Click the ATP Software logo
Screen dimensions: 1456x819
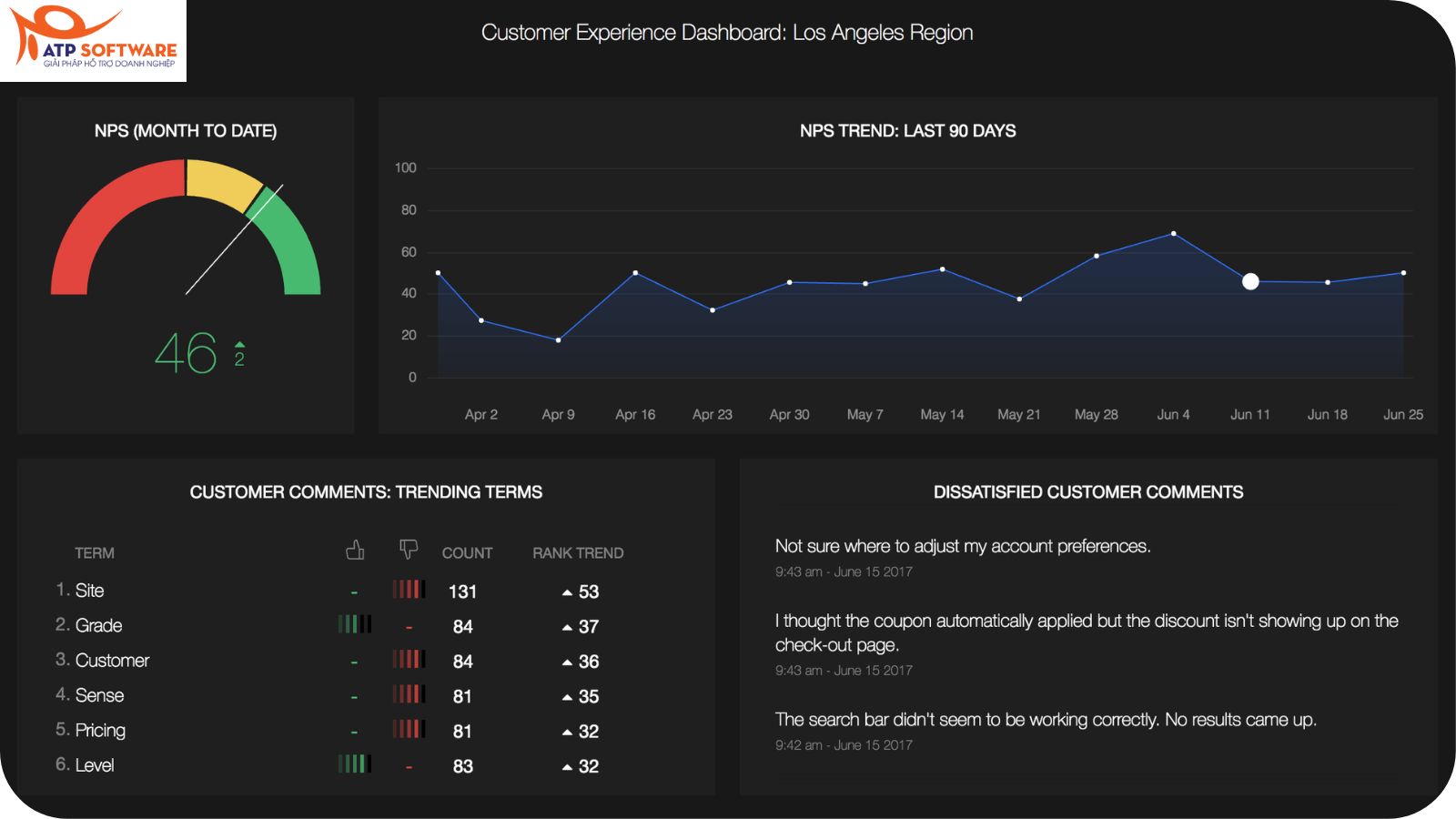point(93,41)
